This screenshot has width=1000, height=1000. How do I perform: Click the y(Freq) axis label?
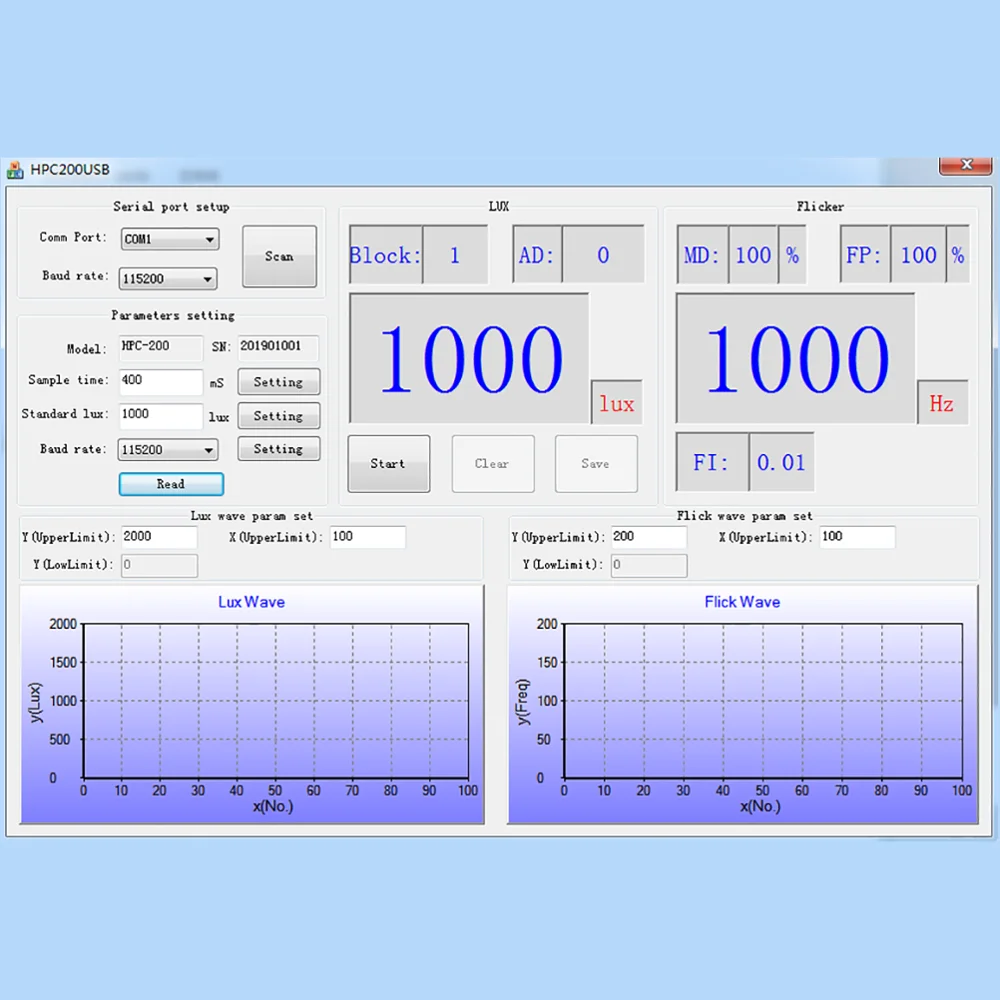tap(522, 702)
